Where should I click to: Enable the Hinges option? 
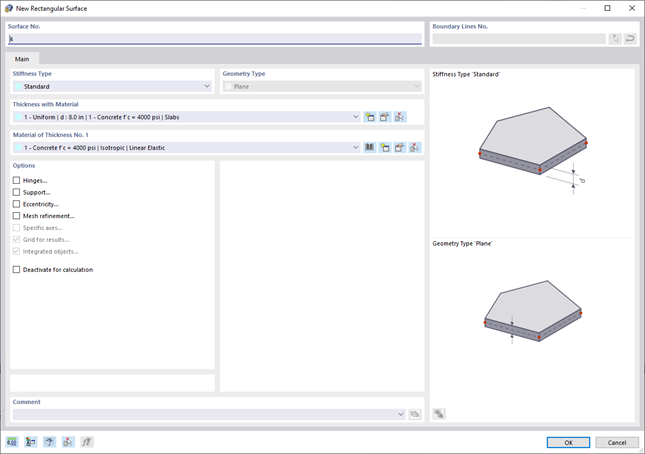coord(16,181)
